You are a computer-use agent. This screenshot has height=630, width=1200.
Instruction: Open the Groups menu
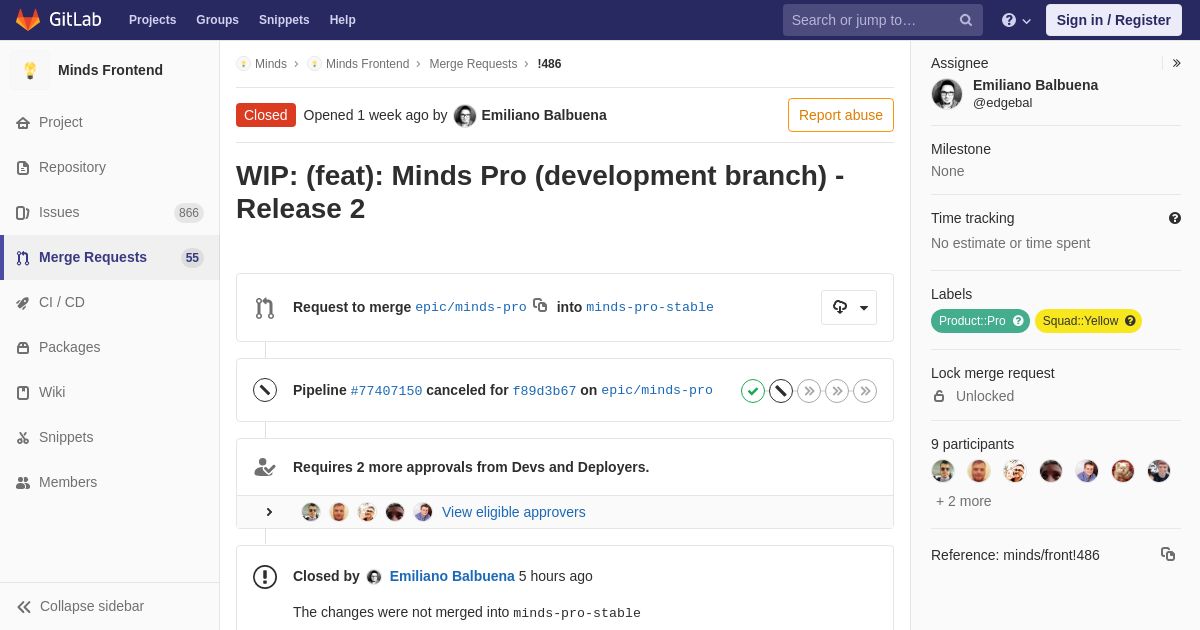(x=217, y=20)
